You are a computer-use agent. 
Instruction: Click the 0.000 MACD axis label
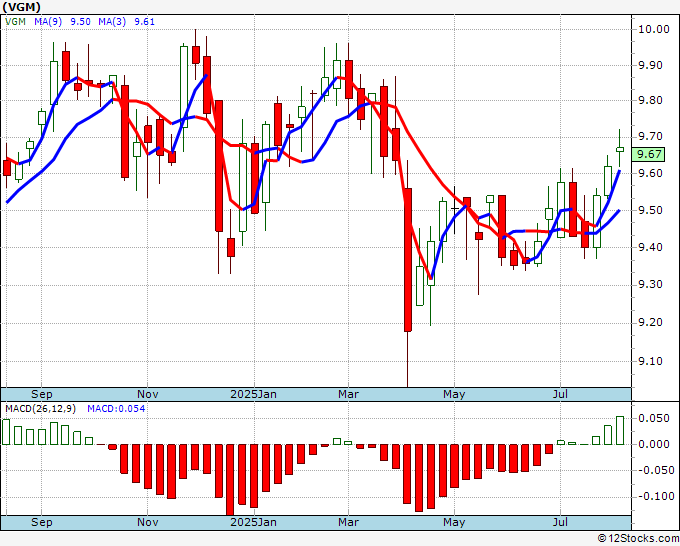click(654, 444)
